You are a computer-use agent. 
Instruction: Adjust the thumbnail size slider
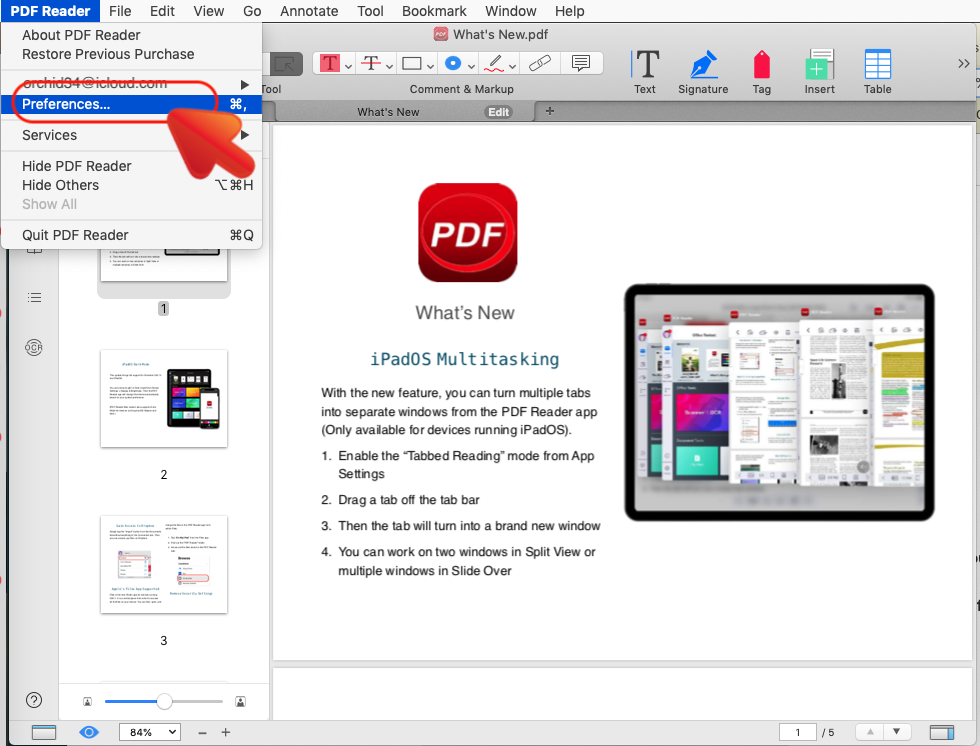tap(164, 702)
